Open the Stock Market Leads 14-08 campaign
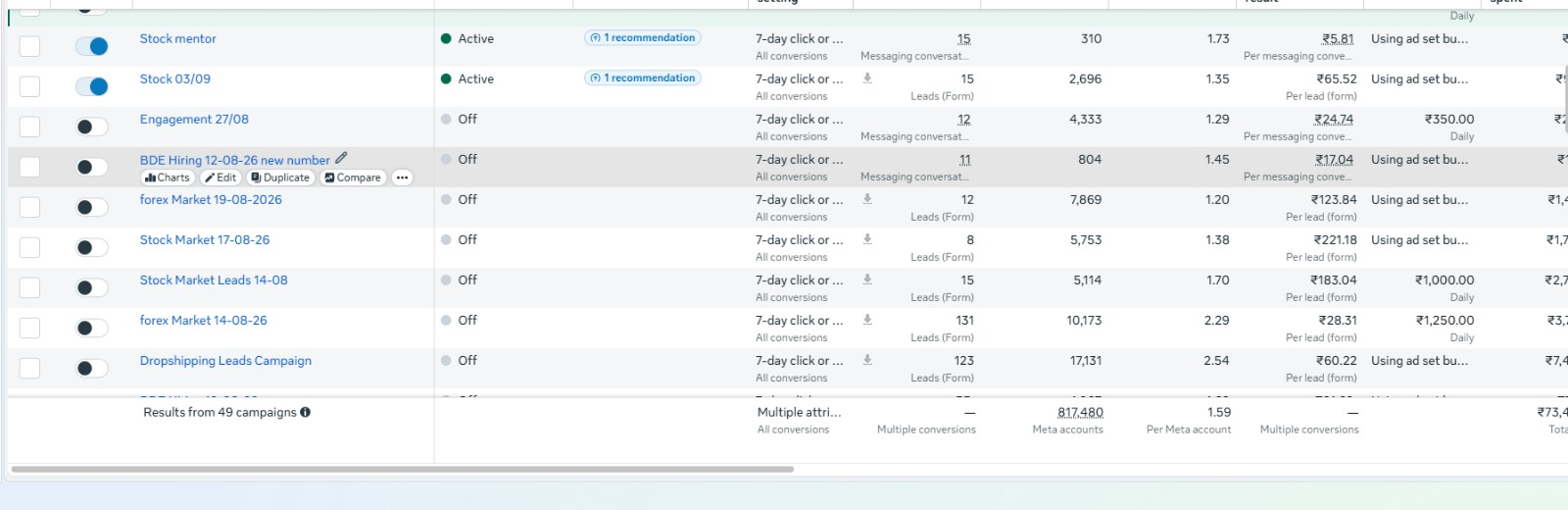 pyautogui.click(x=214, y=280)
